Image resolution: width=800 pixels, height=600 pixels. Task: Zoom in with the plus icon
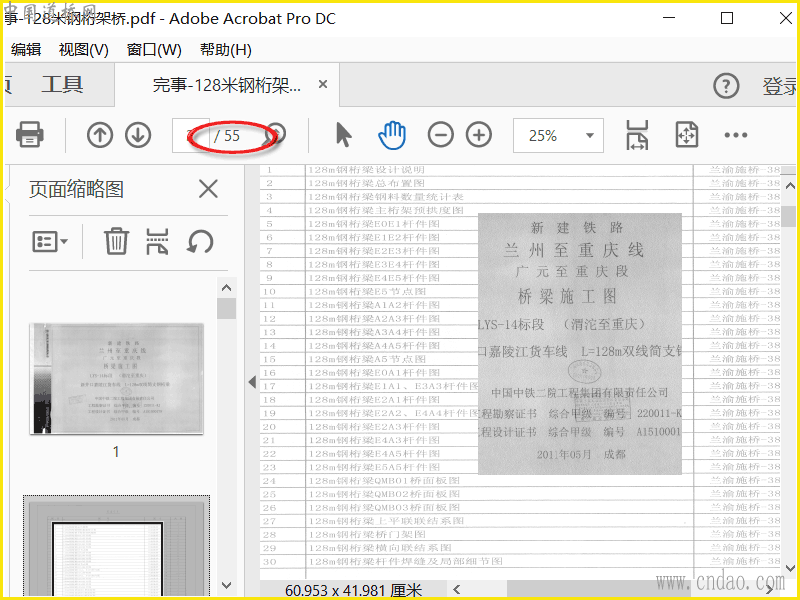click(479, 135)
